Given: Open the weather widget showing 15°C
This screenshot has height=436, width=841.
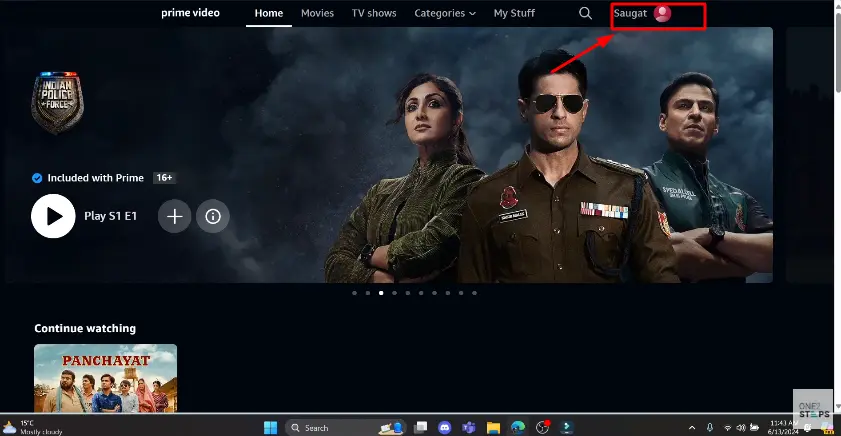Looking at the screenshot, I should [x=33, y=427].
